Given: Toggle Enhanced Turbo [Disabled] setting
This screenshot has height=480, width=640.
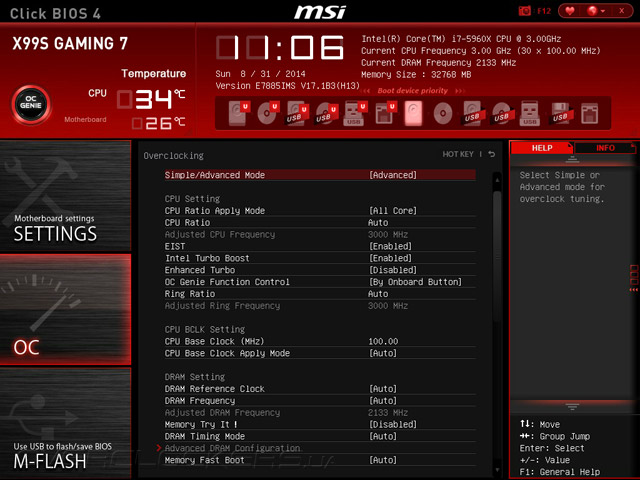Looking at the screenshot, I should tap(393, 270).
